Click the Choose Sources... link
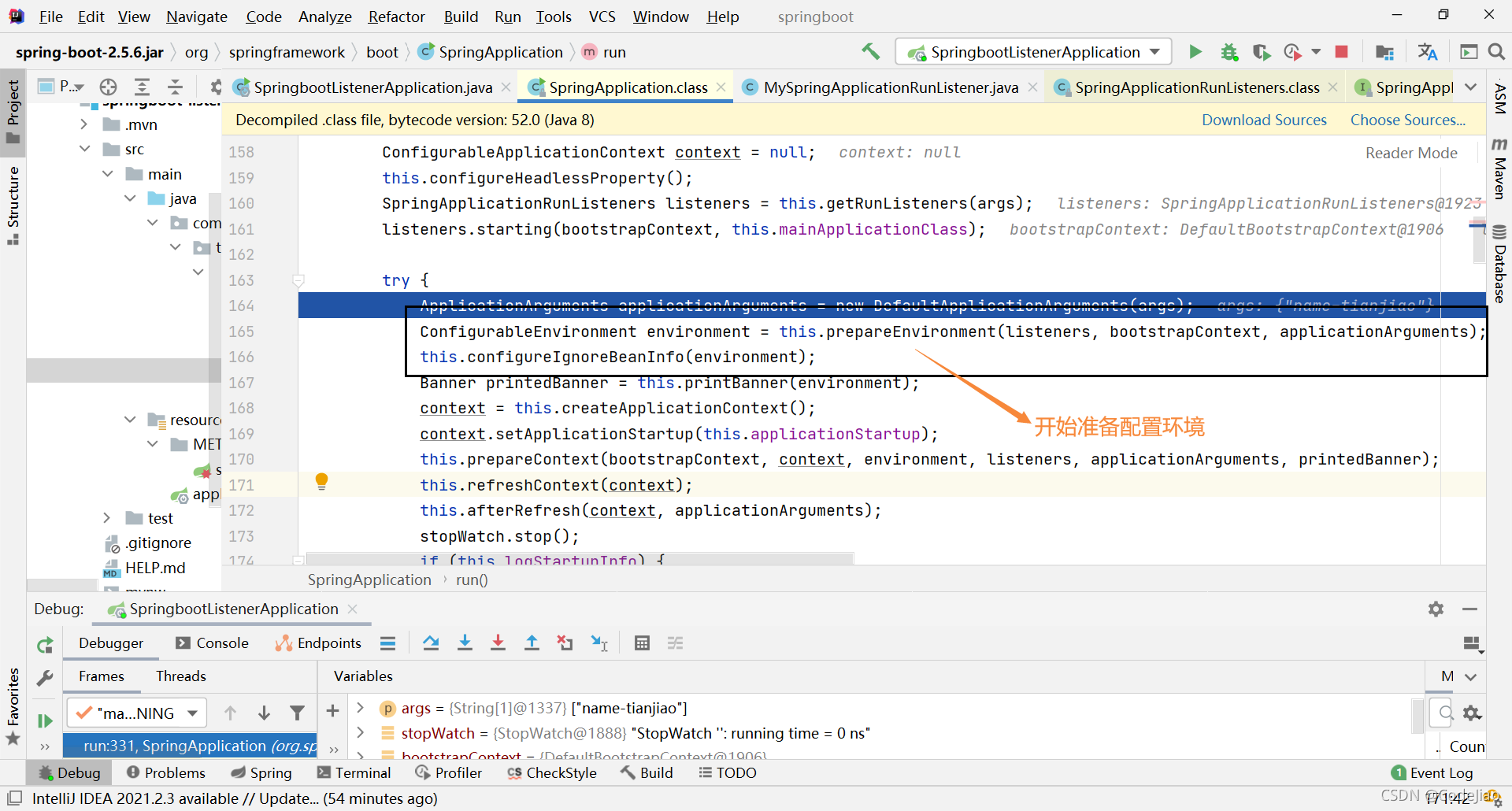The height and width of the screenshot is (811, 1512). (1408, 120)
